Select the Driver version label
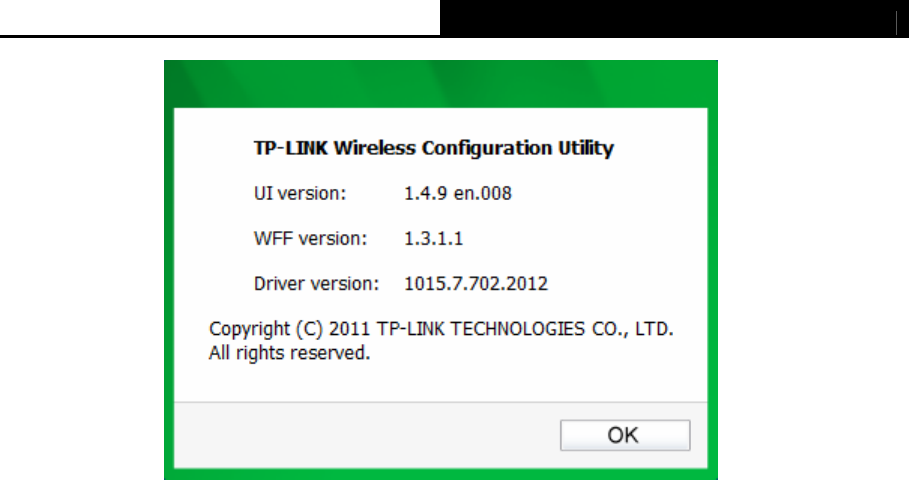909x480 pixels. 316,283
